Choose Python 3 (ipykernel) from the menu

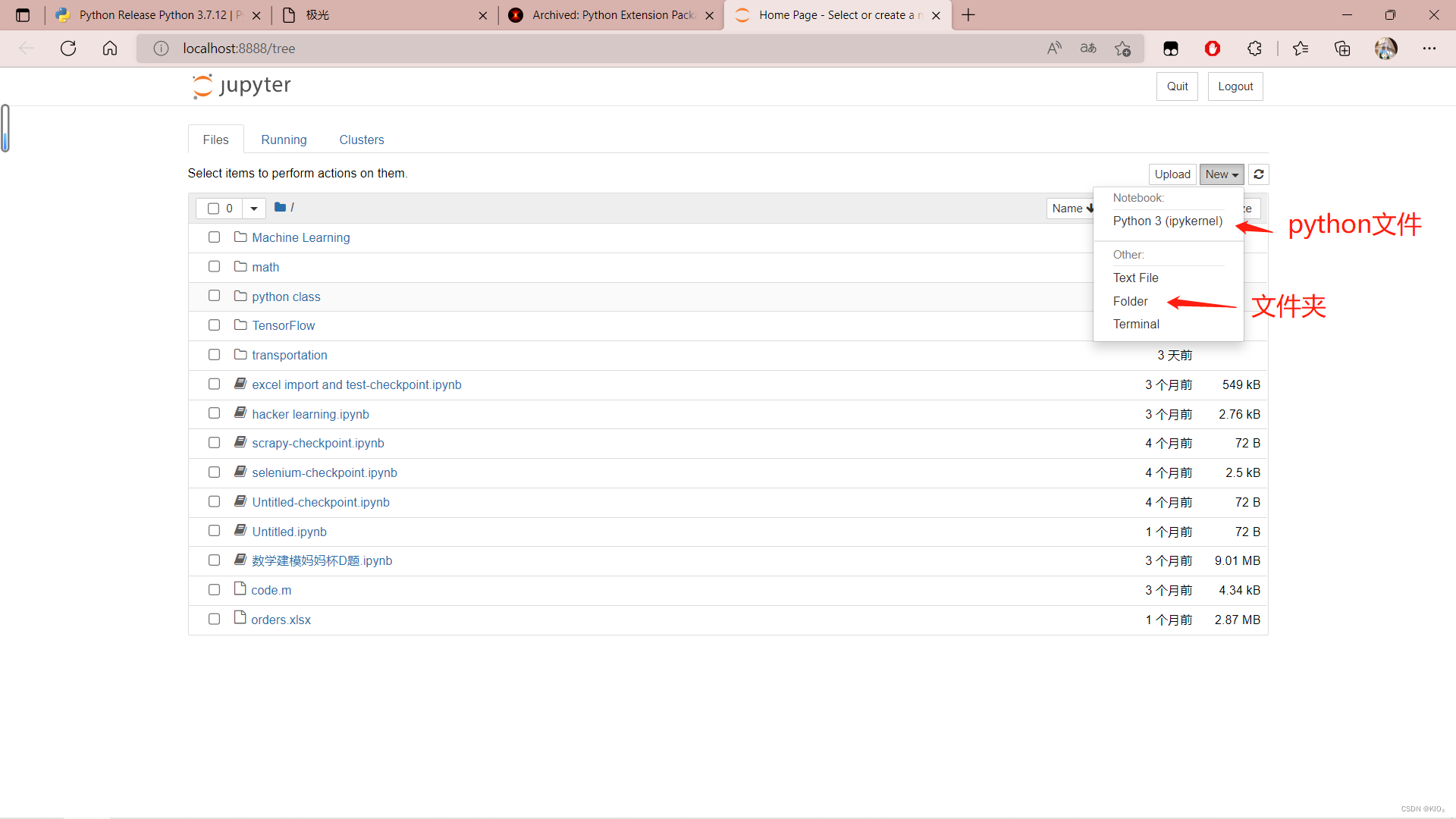pyautogui.click(x=1167, y=221)
